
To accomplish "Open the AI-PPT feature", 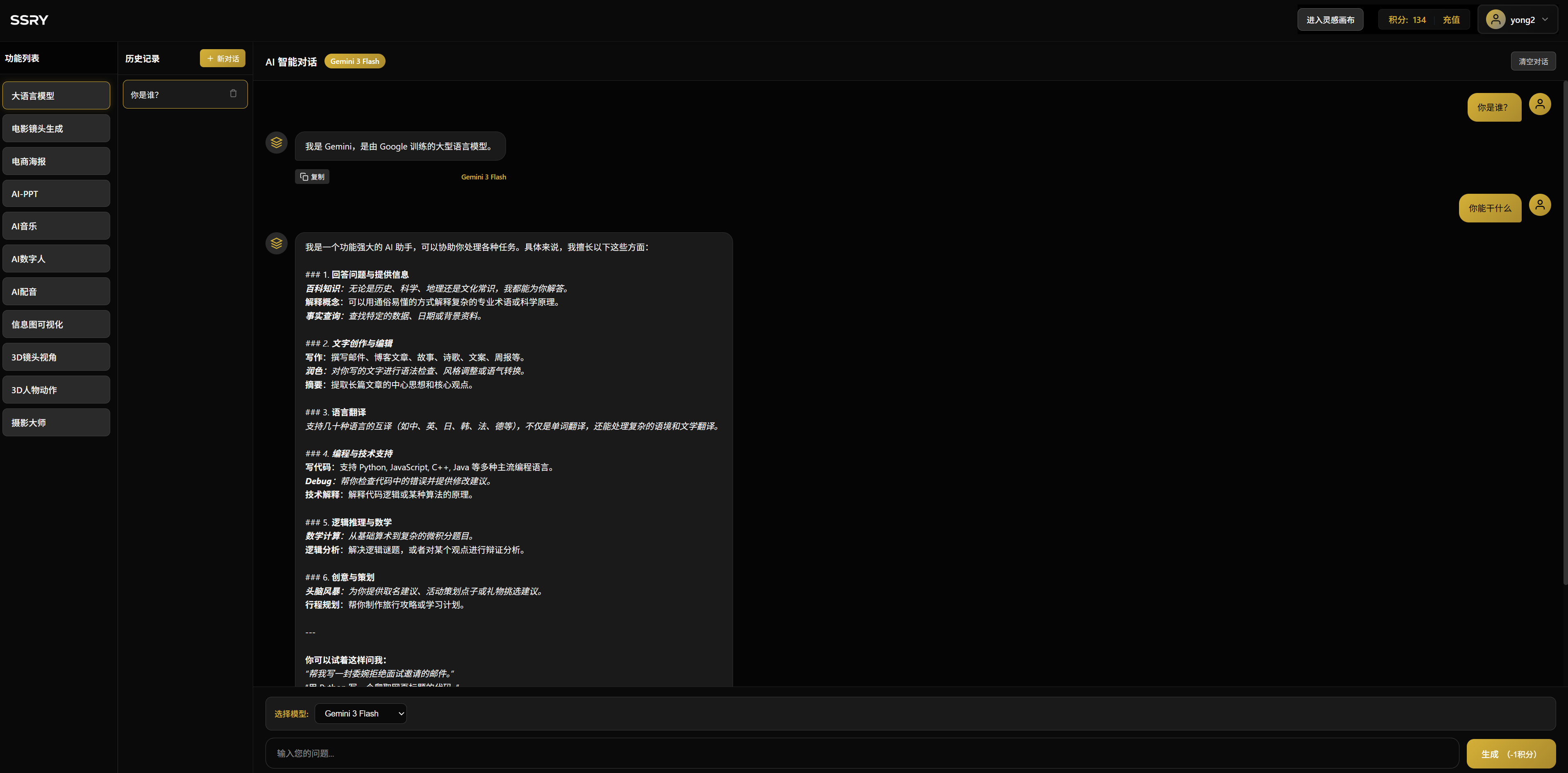I will coord(56,193).
